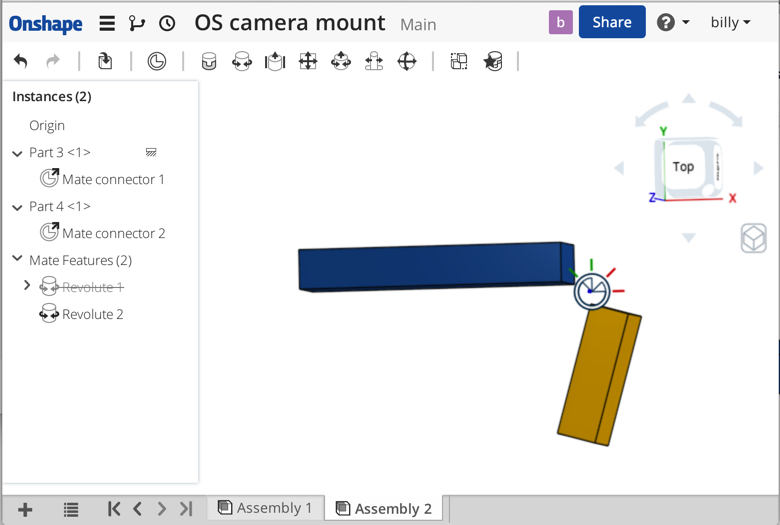Click the isometric view cube icon

(753, 238)
